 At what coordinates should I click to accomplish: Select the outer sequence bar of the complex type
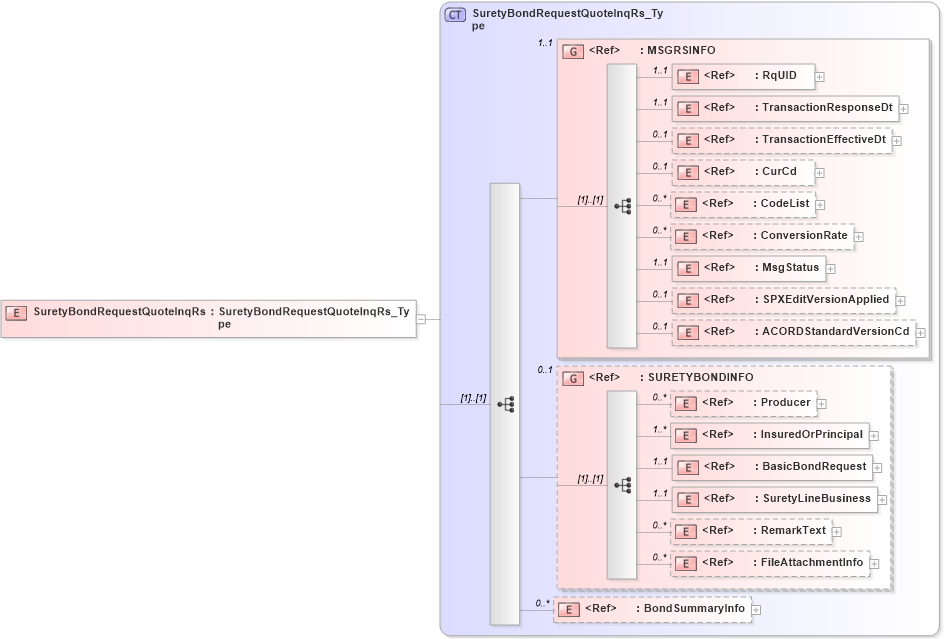(503, 403)
